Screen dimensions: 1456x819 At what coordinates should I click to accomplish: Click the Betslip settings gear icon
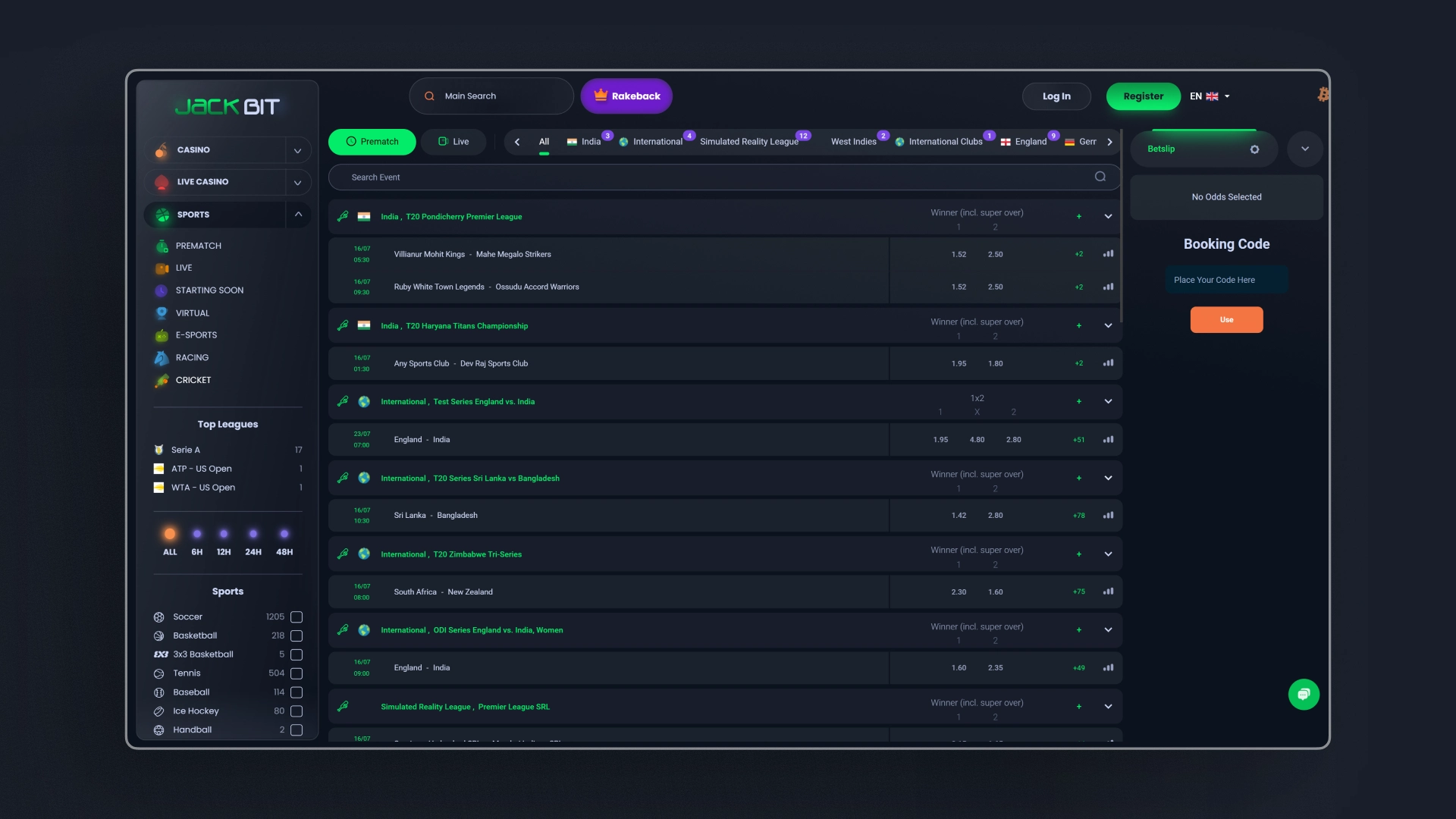coord(1254,149)
